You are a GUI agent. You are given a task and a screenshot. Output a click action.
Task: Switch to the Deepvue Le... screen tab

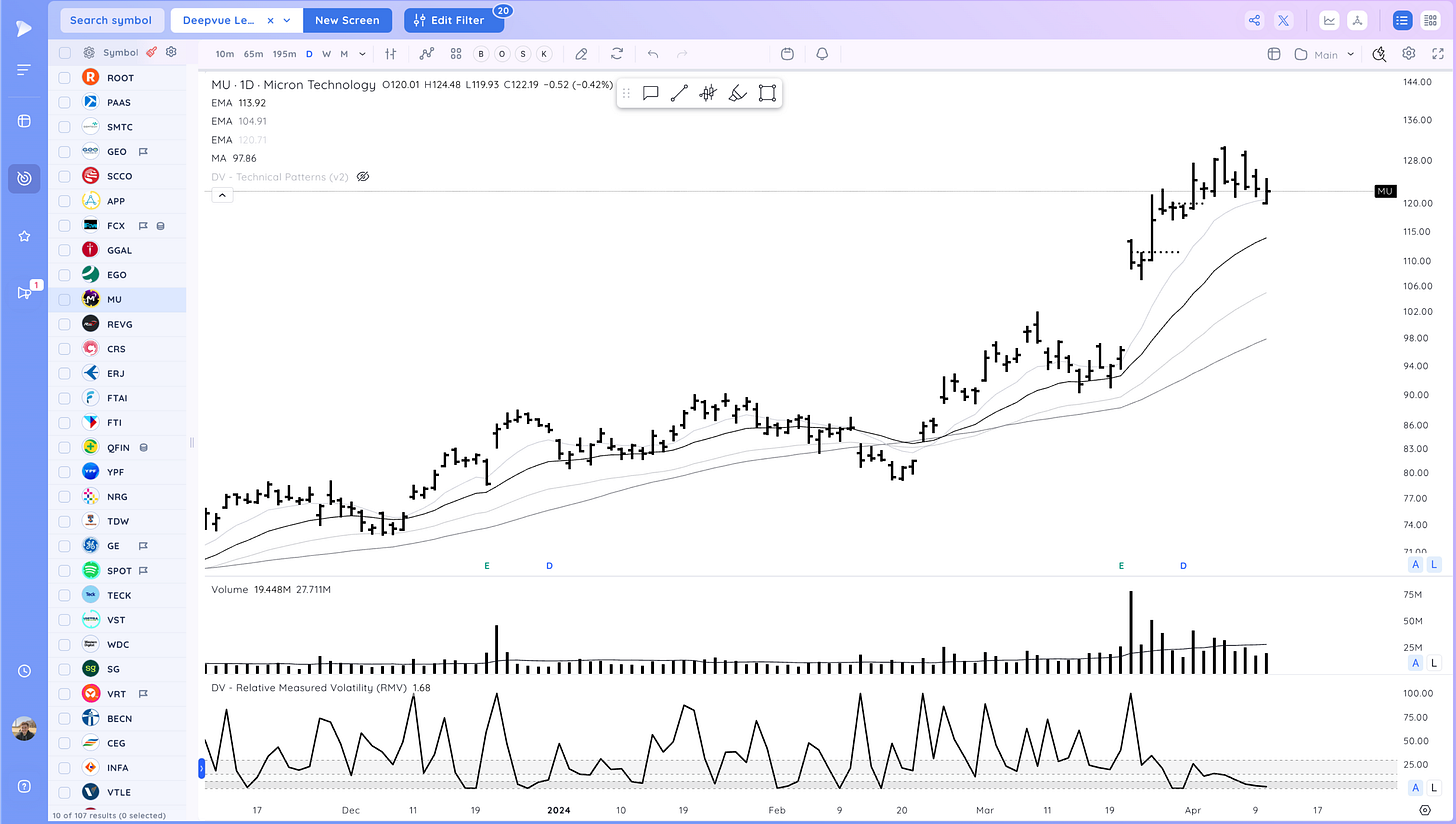[x=220, y=20]
